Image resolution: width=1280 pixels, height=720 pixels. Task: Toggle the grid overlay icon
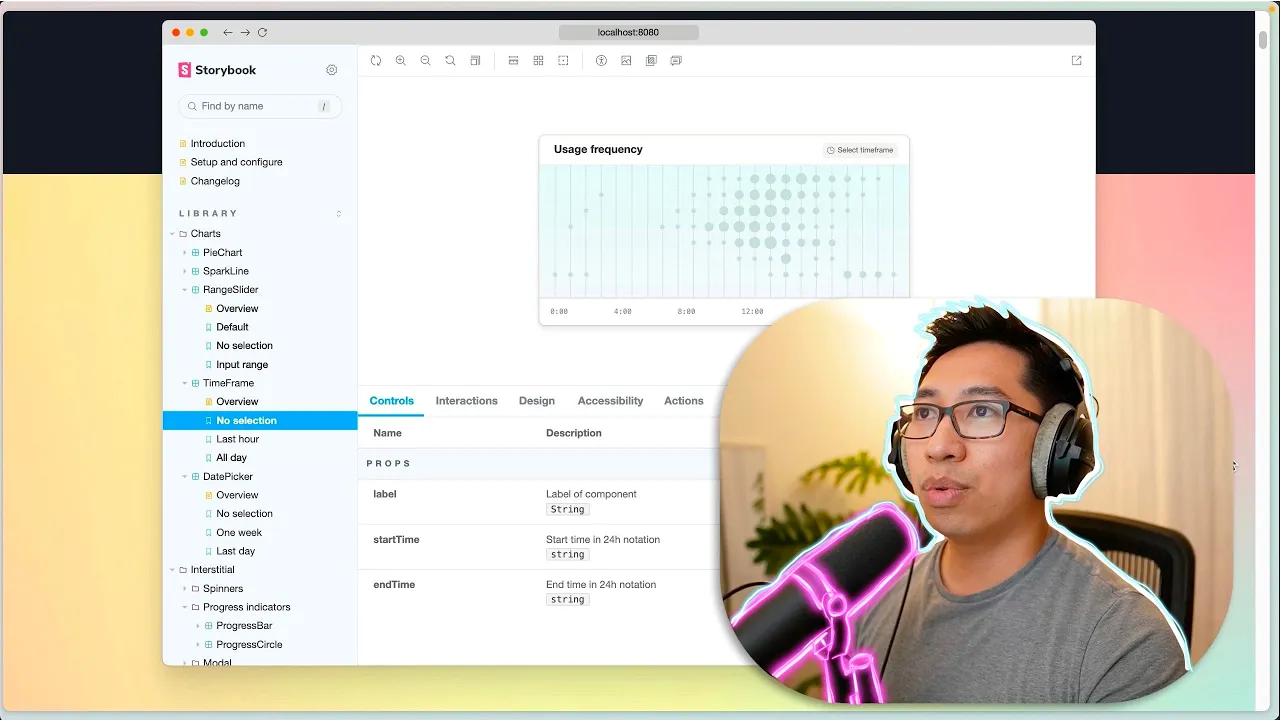coord(538,61)
